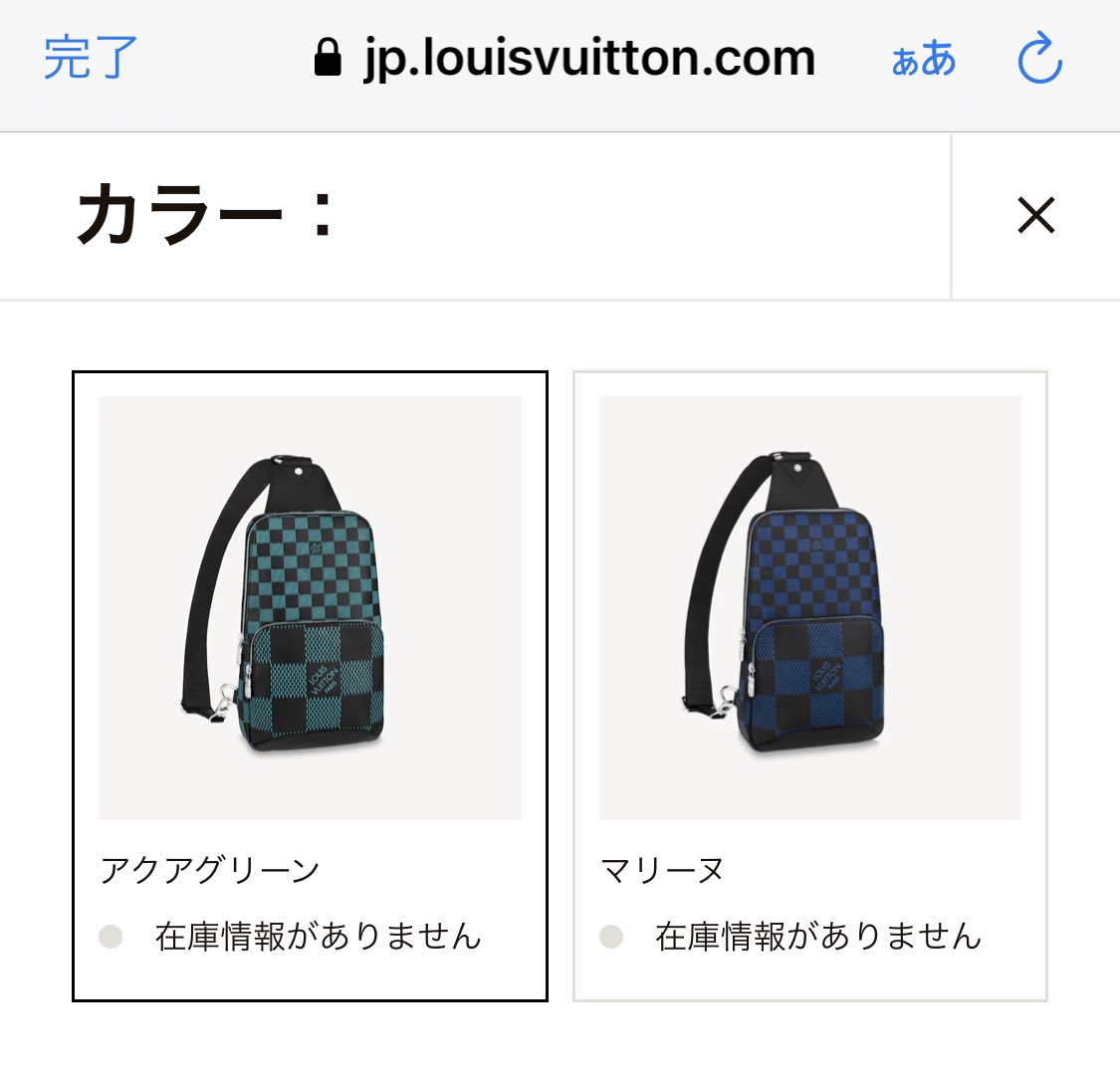Click the カラー： heading
Image resolution: width=1120 pixels, height=1077 pixels.
point(204,214)
